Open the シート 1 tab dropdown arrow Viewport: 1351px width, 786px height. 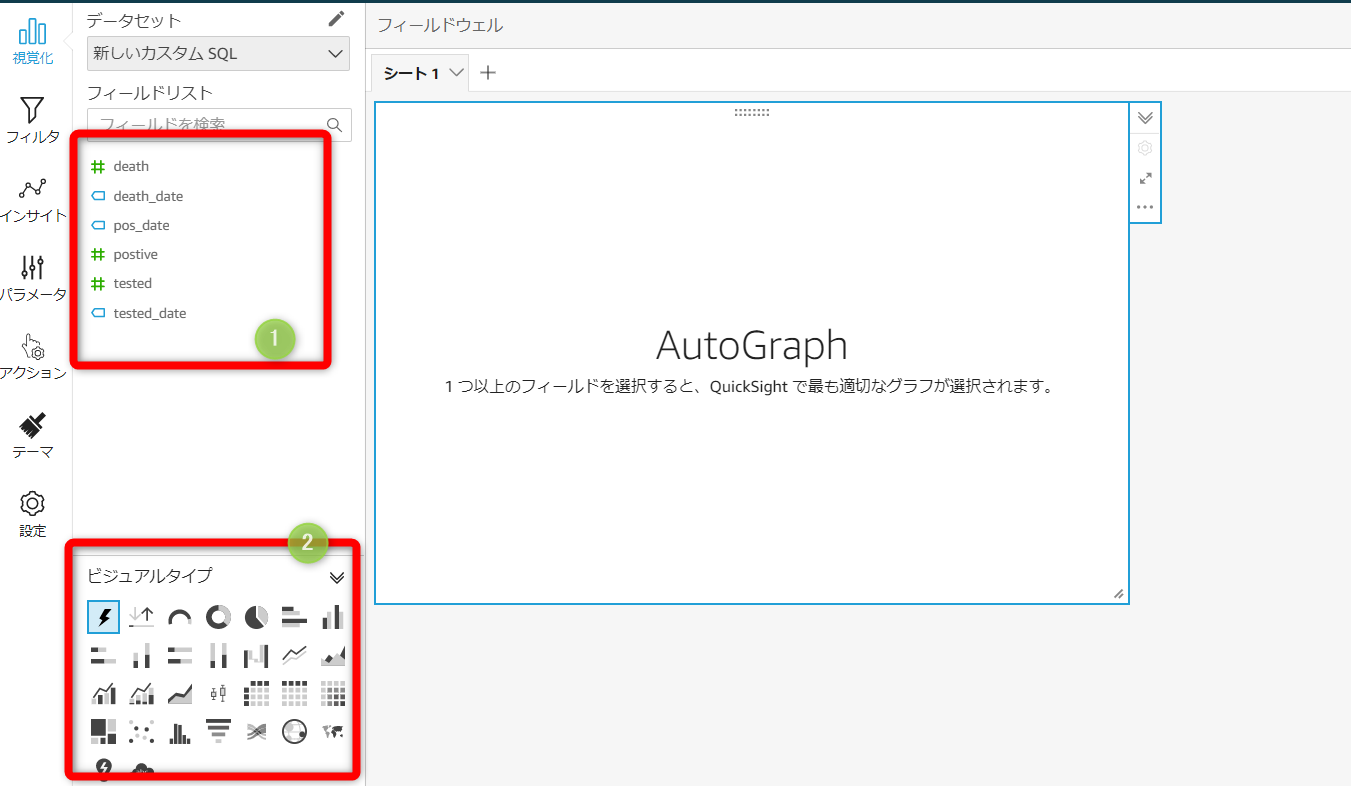pos(455,73)
